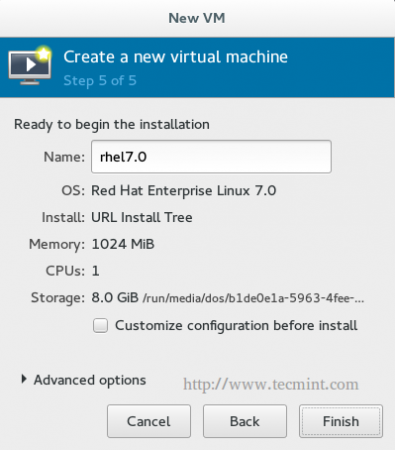395x450 pixels.
Task: Focus the Name field containing rhel7.0
Action: (x=211, y=157)
